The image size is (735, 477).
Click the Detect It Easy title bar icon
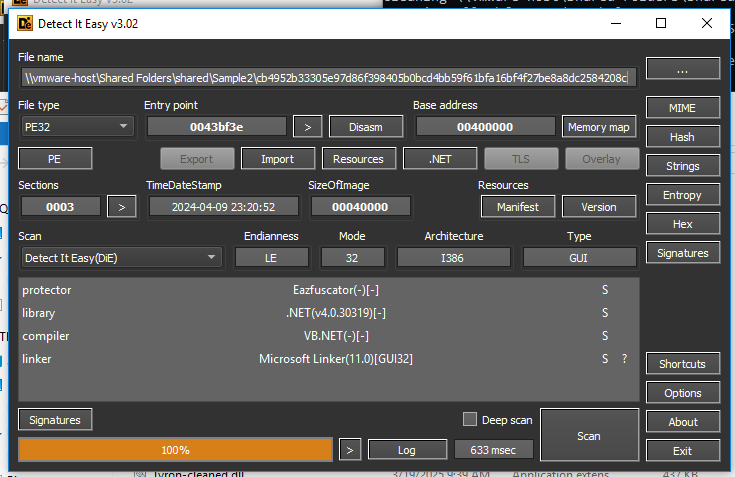tap(25, 23)
